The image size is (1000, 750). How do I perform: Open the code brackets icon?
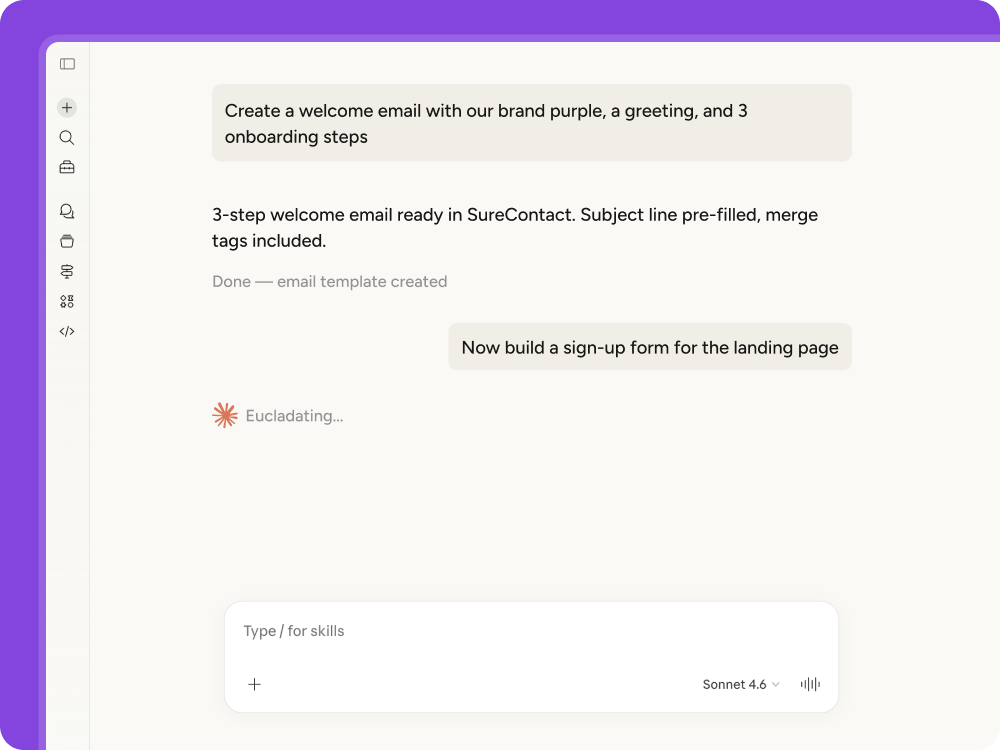click(x=67, y=331)
